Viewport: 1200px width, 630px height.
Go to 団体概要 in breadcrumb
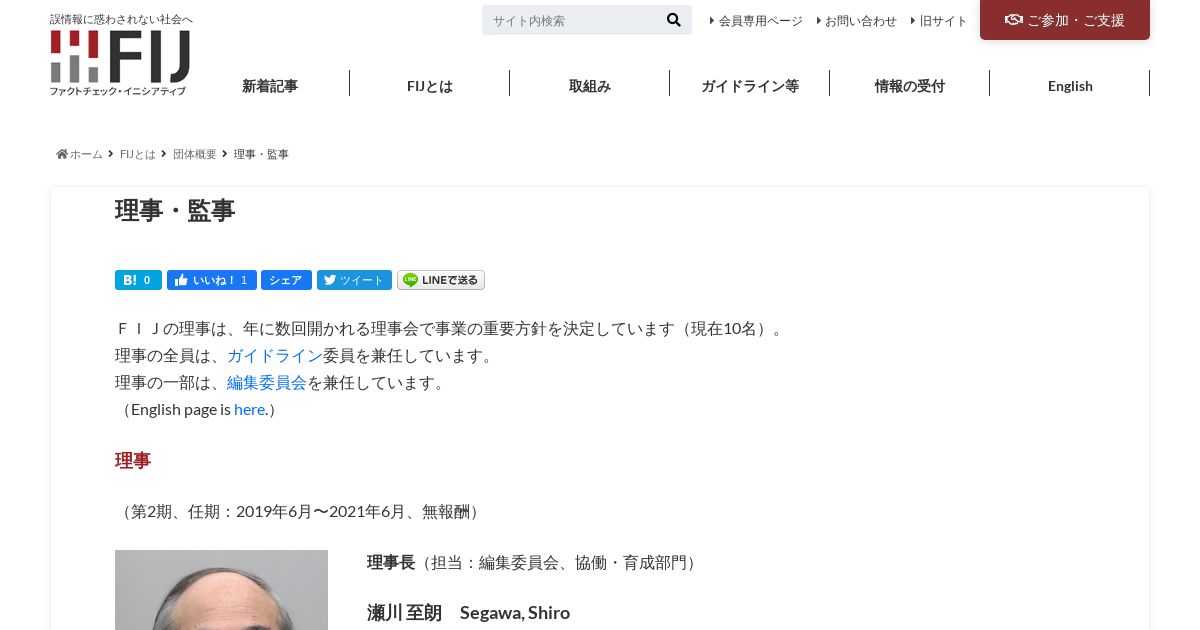point(195,154)
